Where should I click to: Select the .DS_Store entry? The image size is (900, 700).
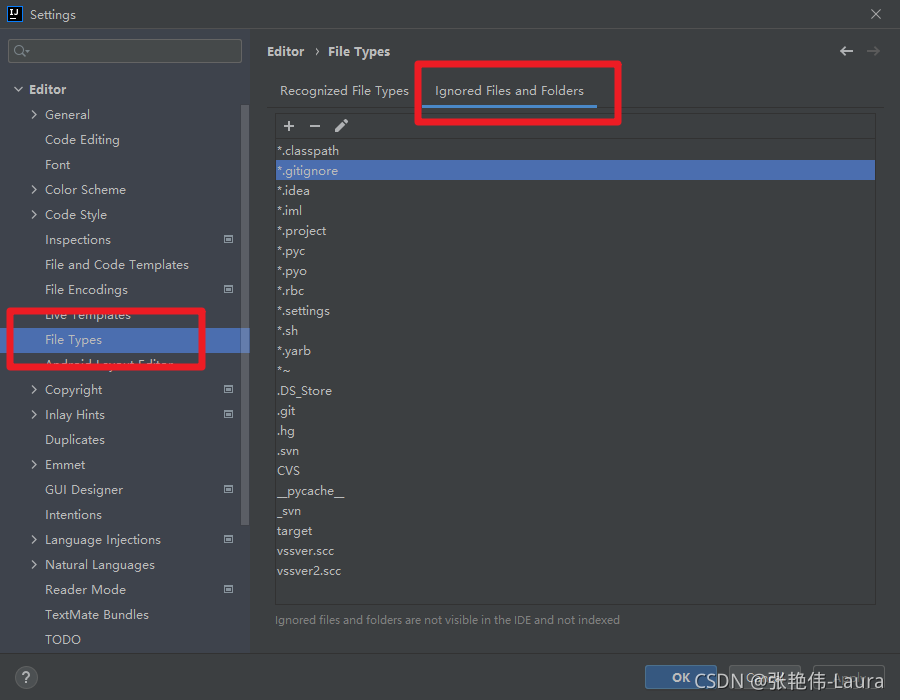575,391
